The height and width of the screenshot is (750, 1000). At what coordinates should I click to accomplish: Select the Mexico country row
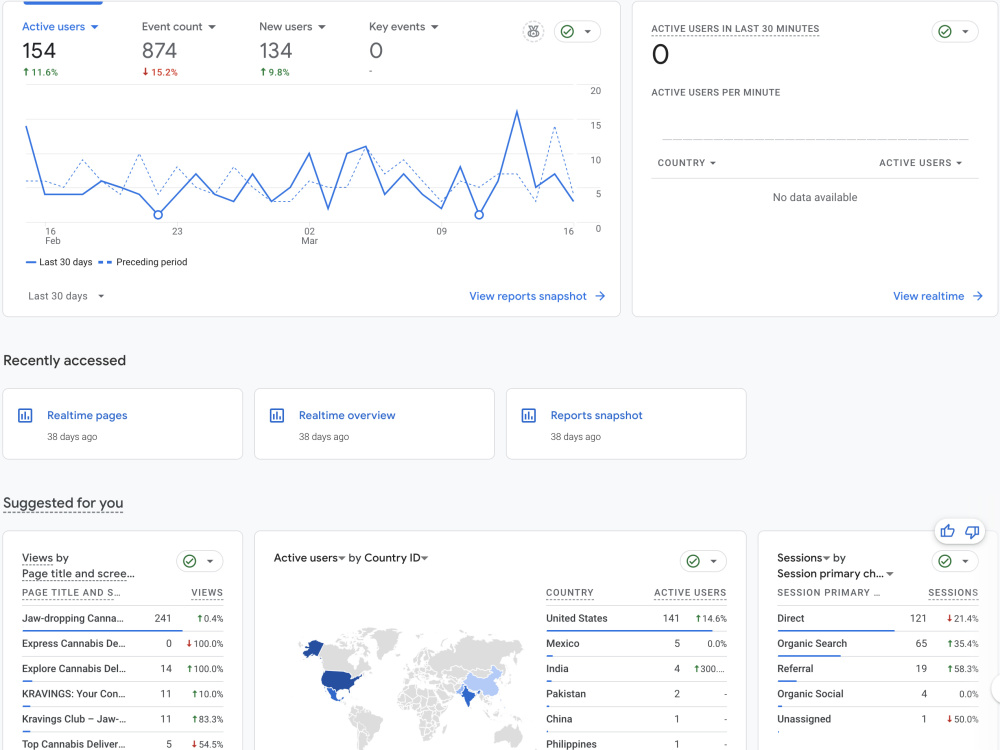pos(636,643)
